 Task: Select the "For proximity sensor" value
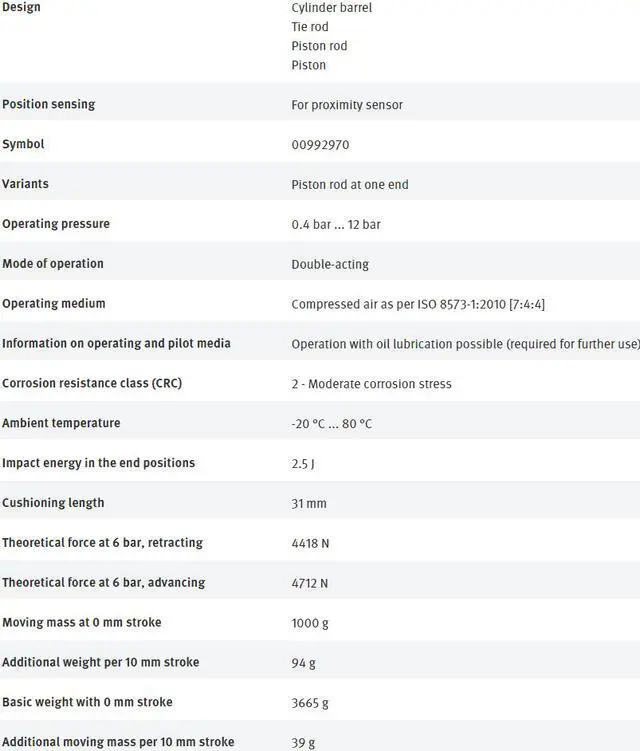(347, 105)
